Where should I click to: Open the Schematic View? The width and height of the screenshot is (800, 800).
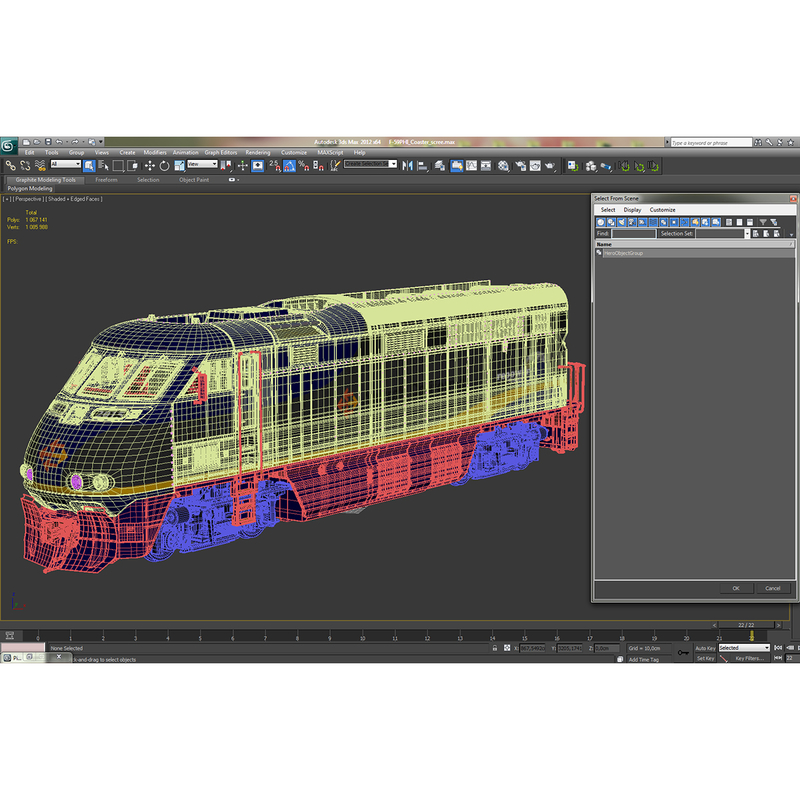486,166
